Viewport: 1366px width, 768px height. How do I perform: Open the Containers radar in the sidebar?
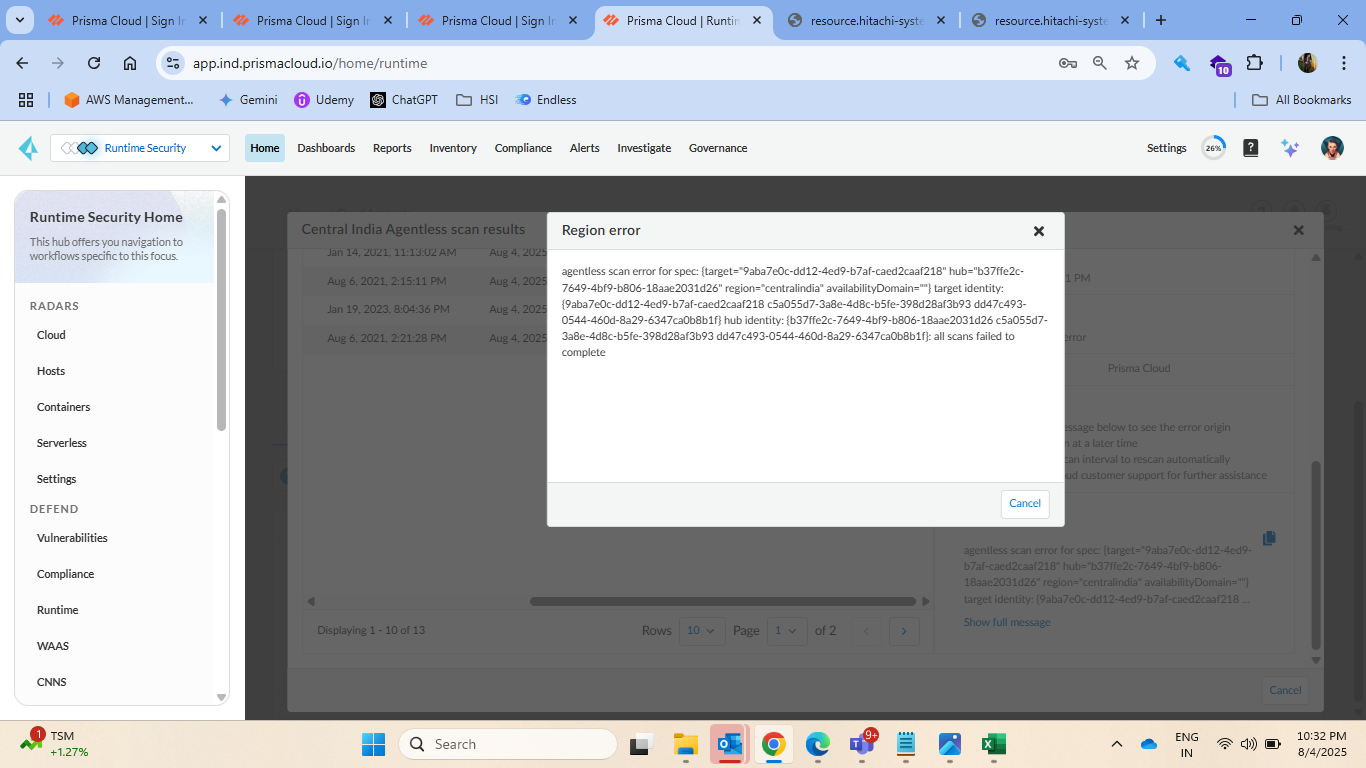click(x=63, y=407)
